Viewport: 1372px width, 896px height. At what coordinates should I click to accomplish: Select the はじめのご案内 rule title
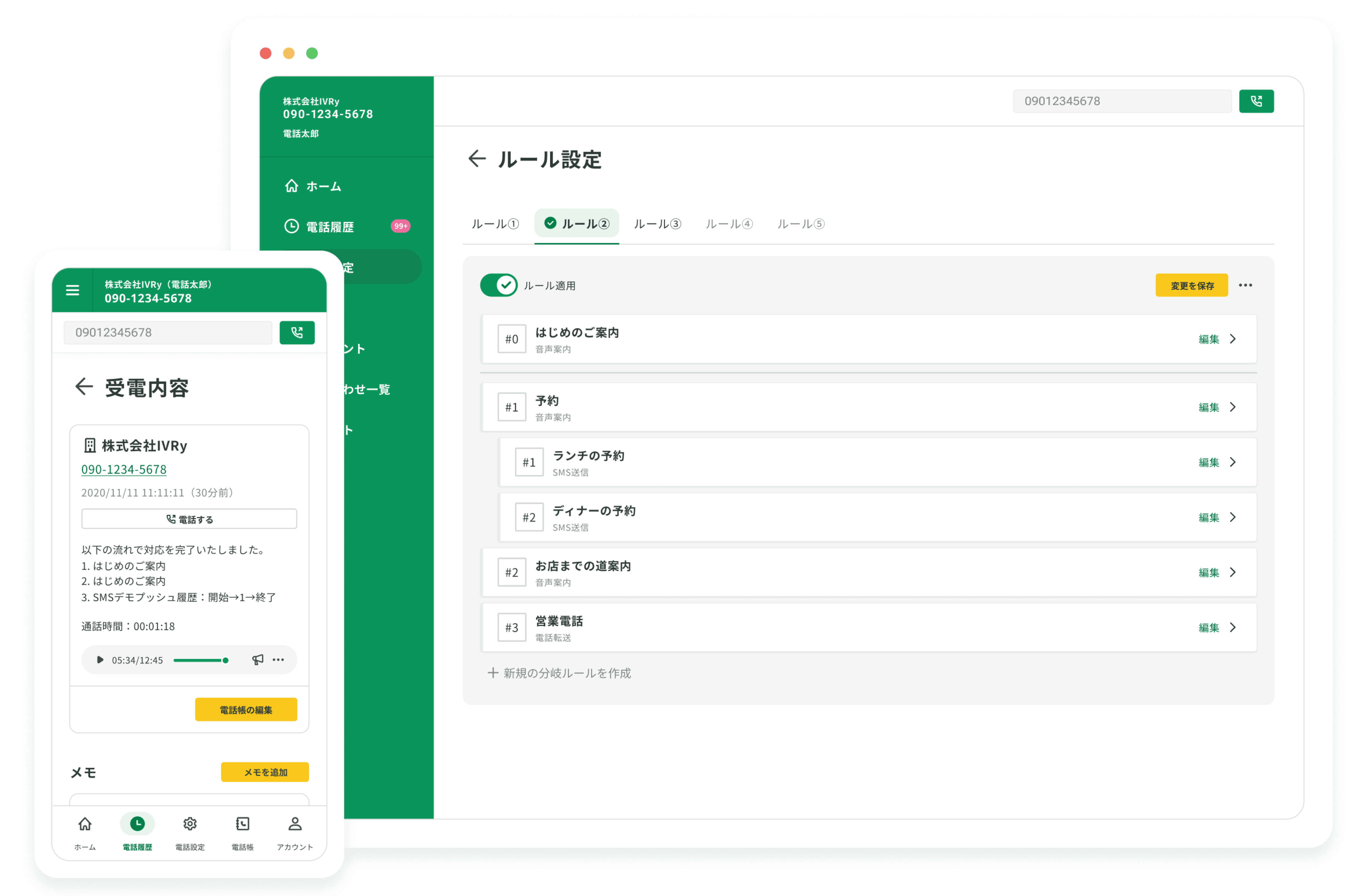tap(577, 333)
